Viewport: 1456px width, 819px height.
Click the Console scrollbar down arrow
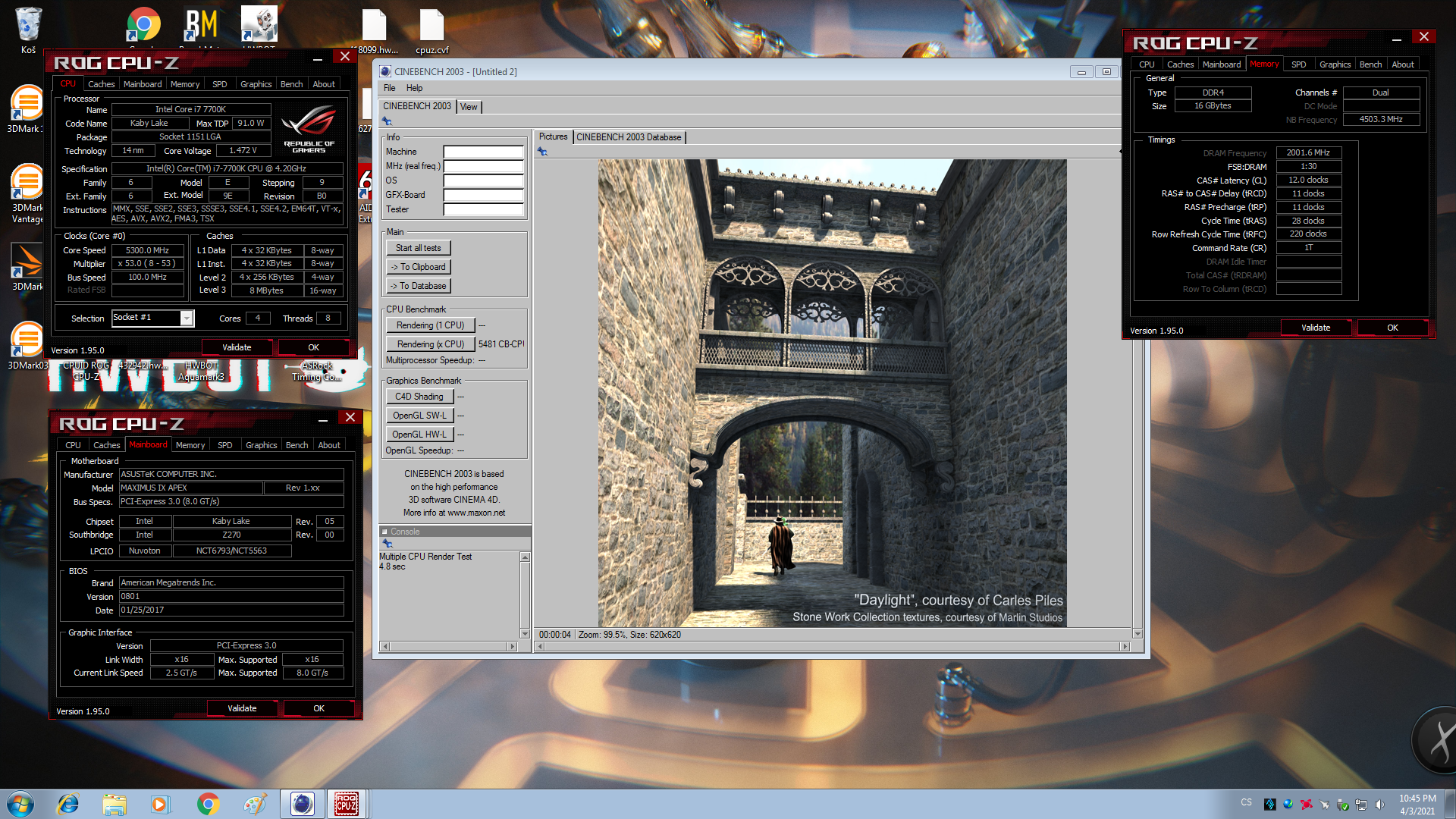click(525, 633)
